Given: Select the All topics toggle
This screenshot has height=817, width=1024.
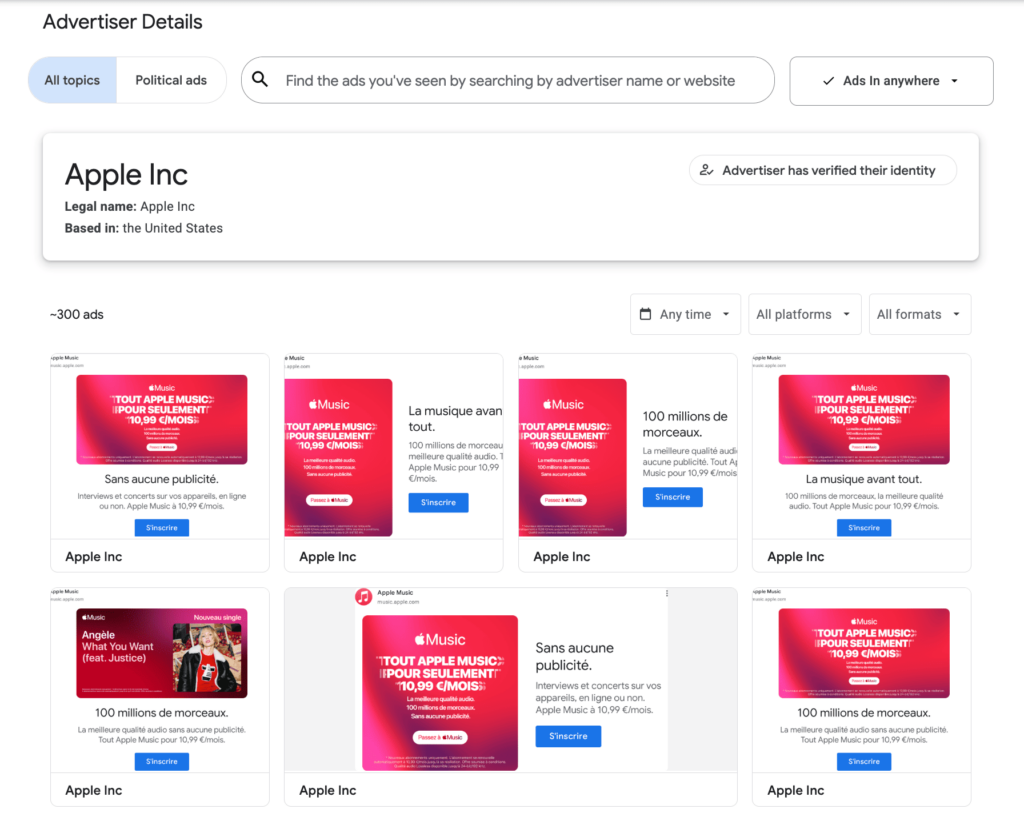Looking at the screenshot, I should point(72,80).
